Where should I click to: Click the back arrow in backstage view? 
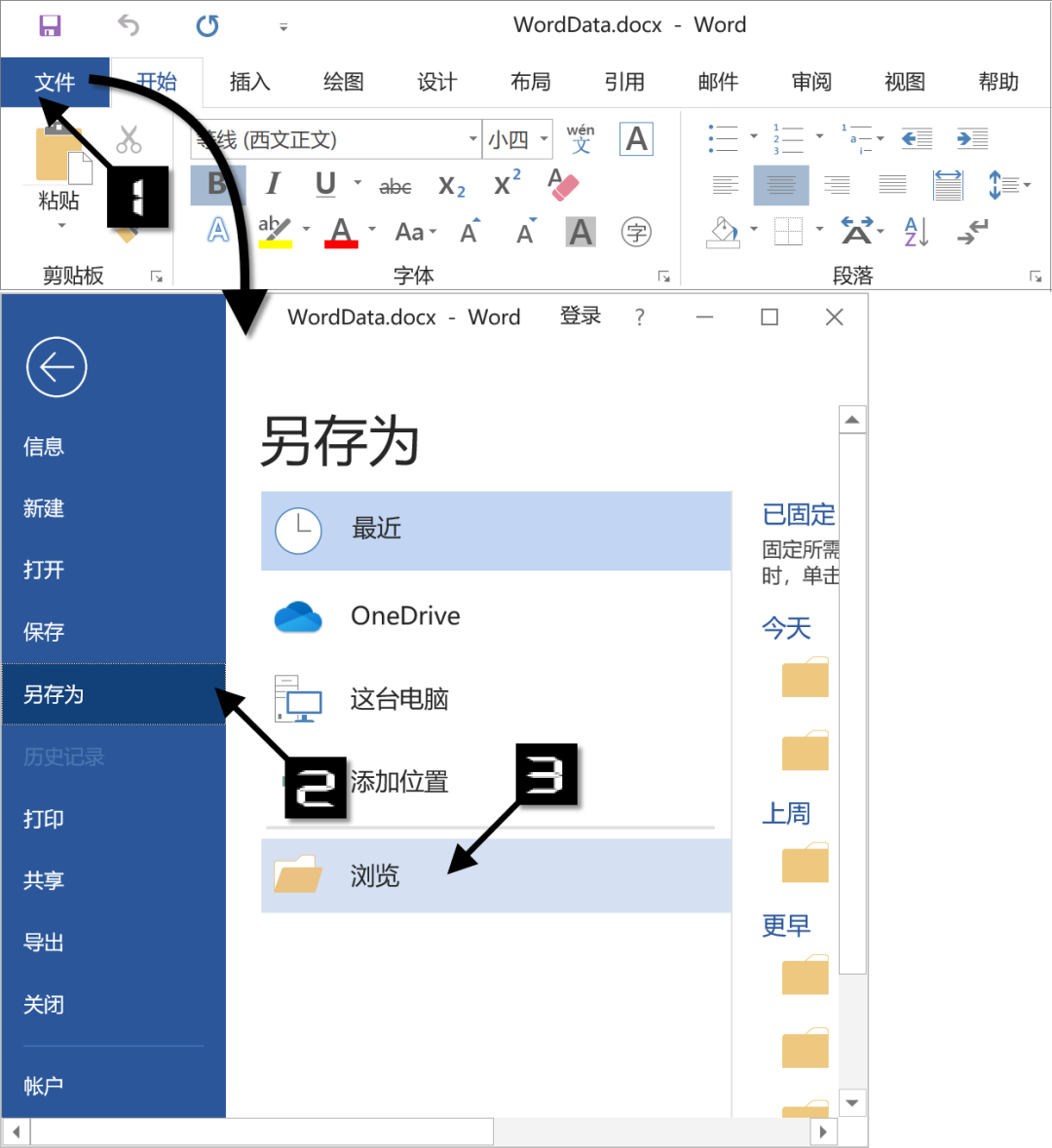56,367
